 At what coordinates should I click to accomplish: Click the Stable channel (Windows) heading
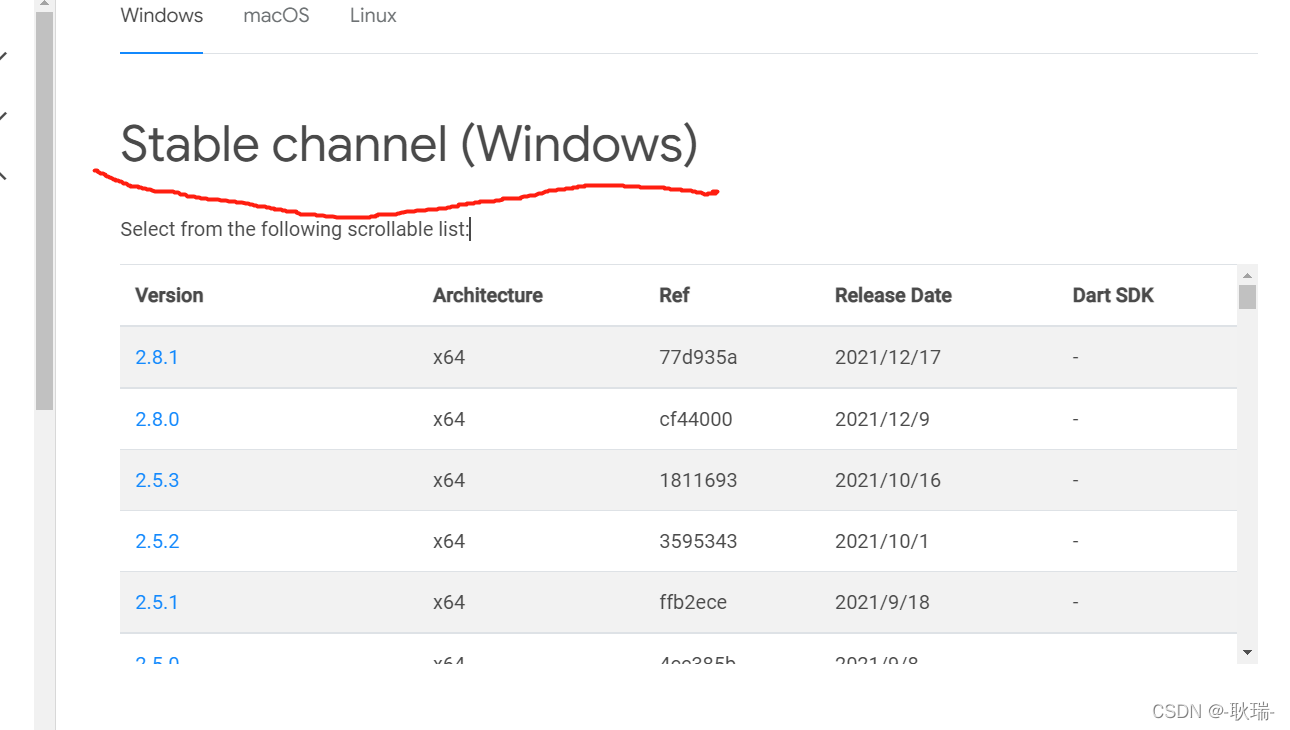point(408,145)
